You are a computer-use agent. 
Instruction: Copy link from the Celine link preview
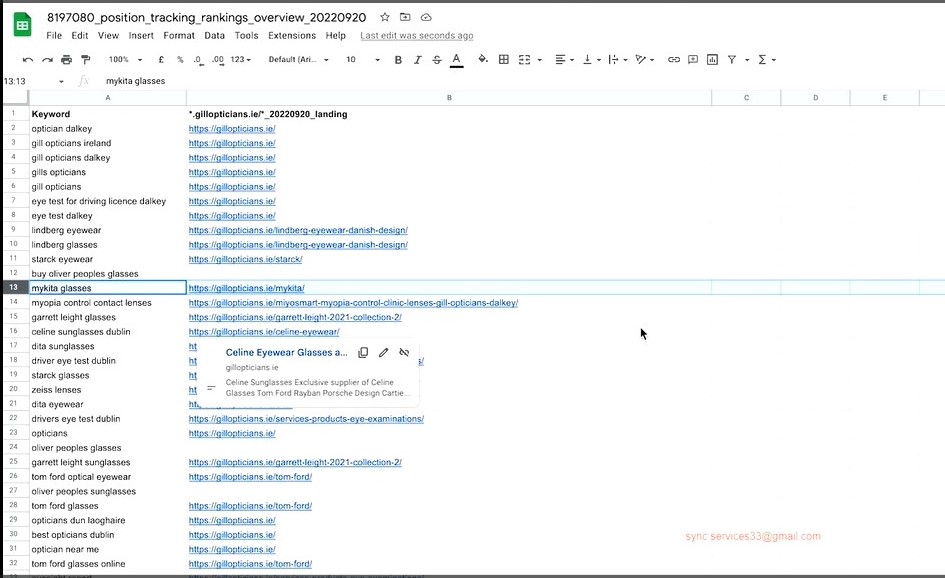pyautogui.click(x=363, y=353)
